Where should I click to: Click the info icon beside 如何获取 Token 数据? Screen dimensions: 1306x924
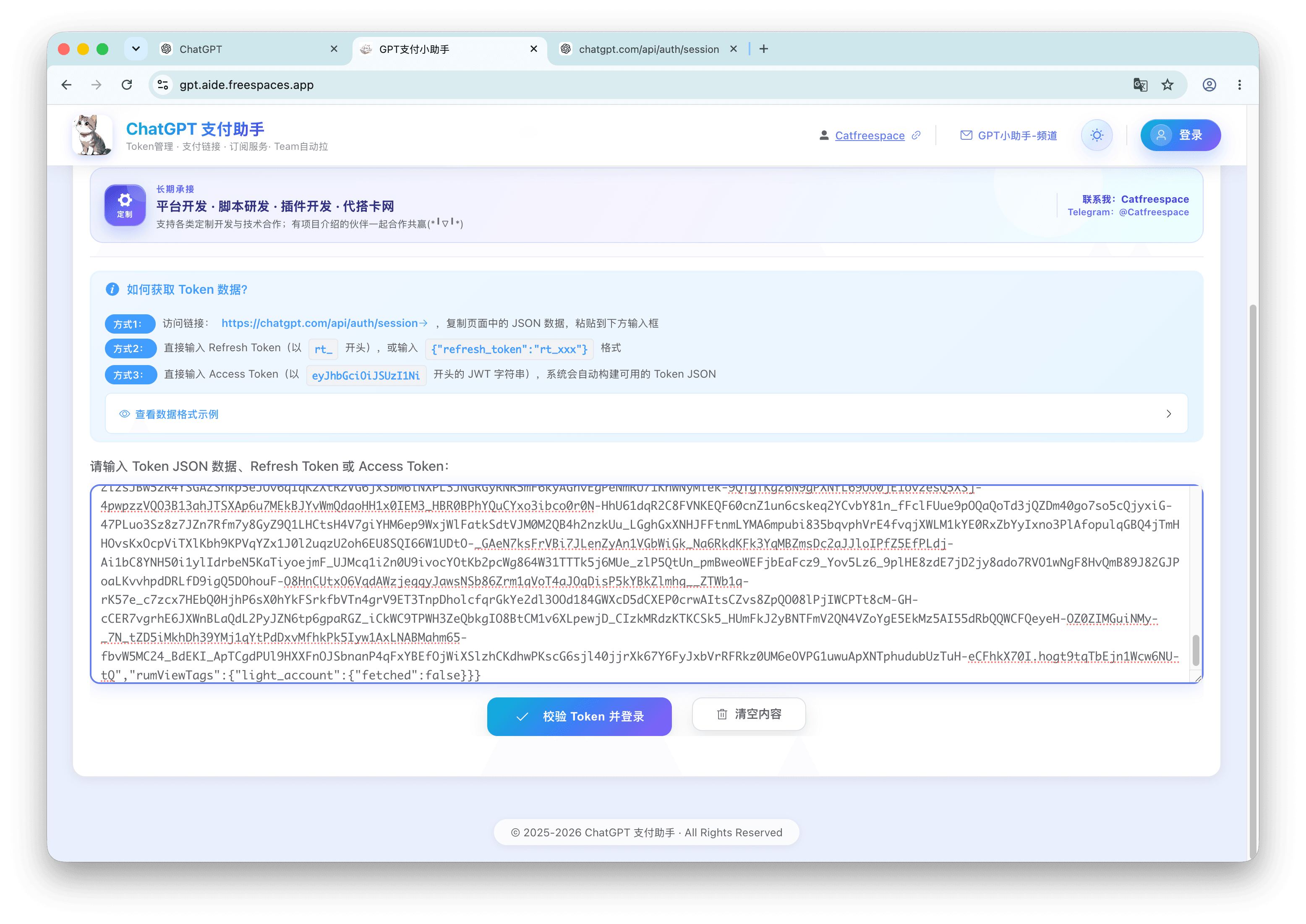pyautogui.click(x=112, y=290)
